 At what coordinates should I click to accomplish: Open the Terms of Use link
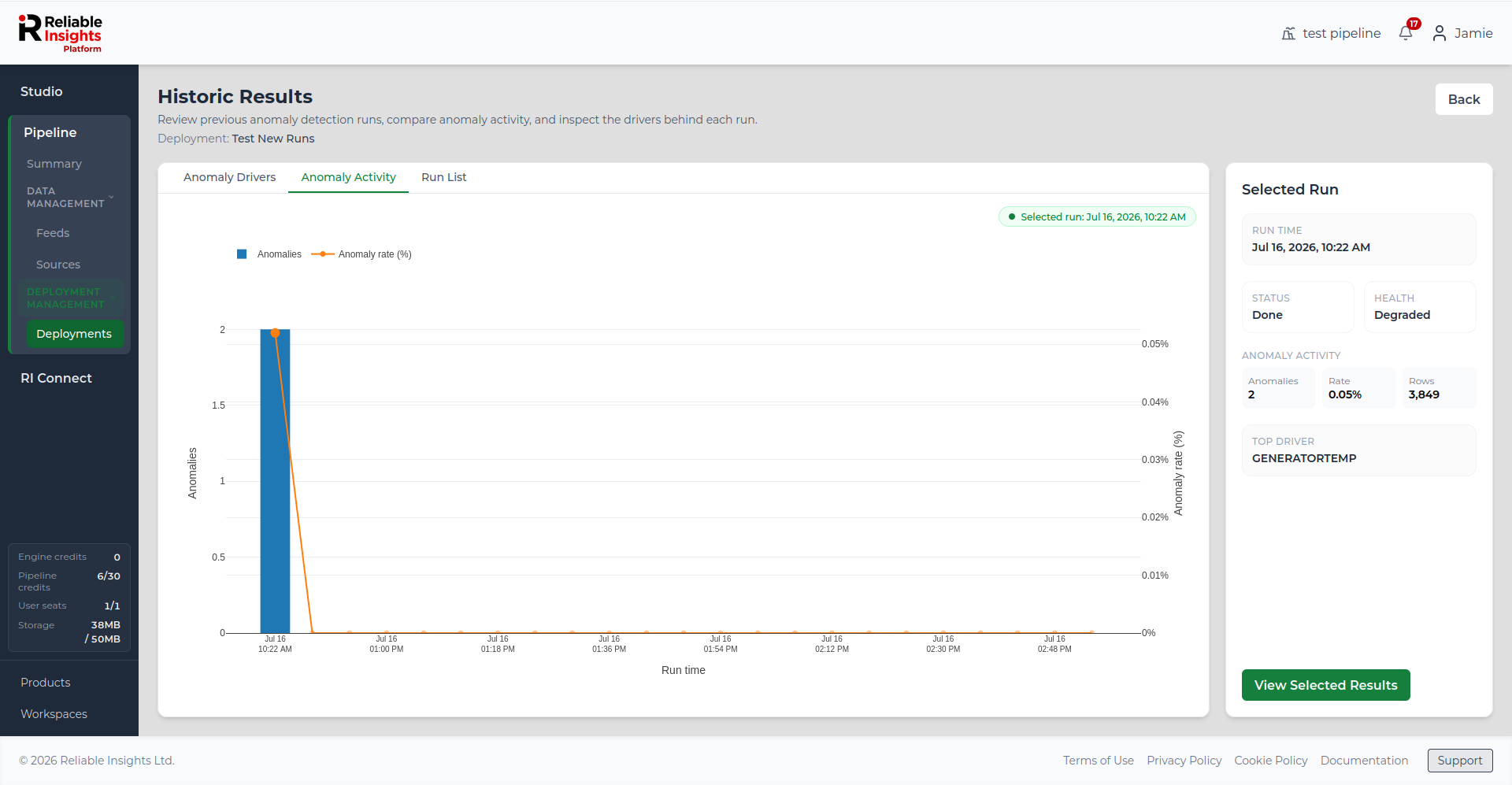coord(1099,761)
